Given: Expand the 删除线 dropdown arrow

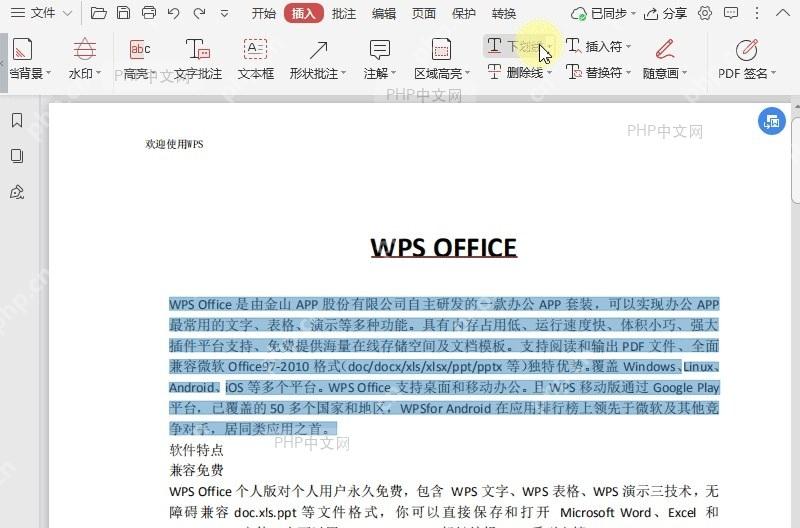Looking at the screenshot, I should [x=550, y=72].
